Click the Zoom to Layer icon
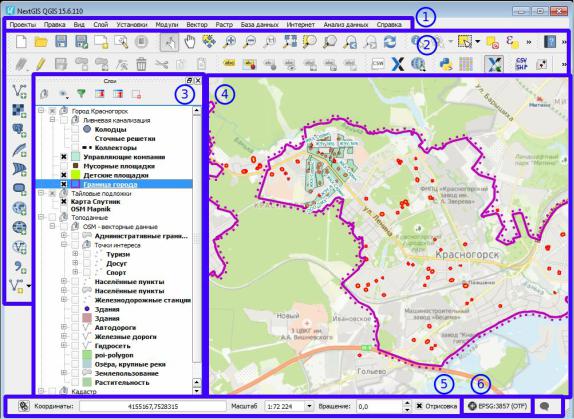 coord(330,42)
